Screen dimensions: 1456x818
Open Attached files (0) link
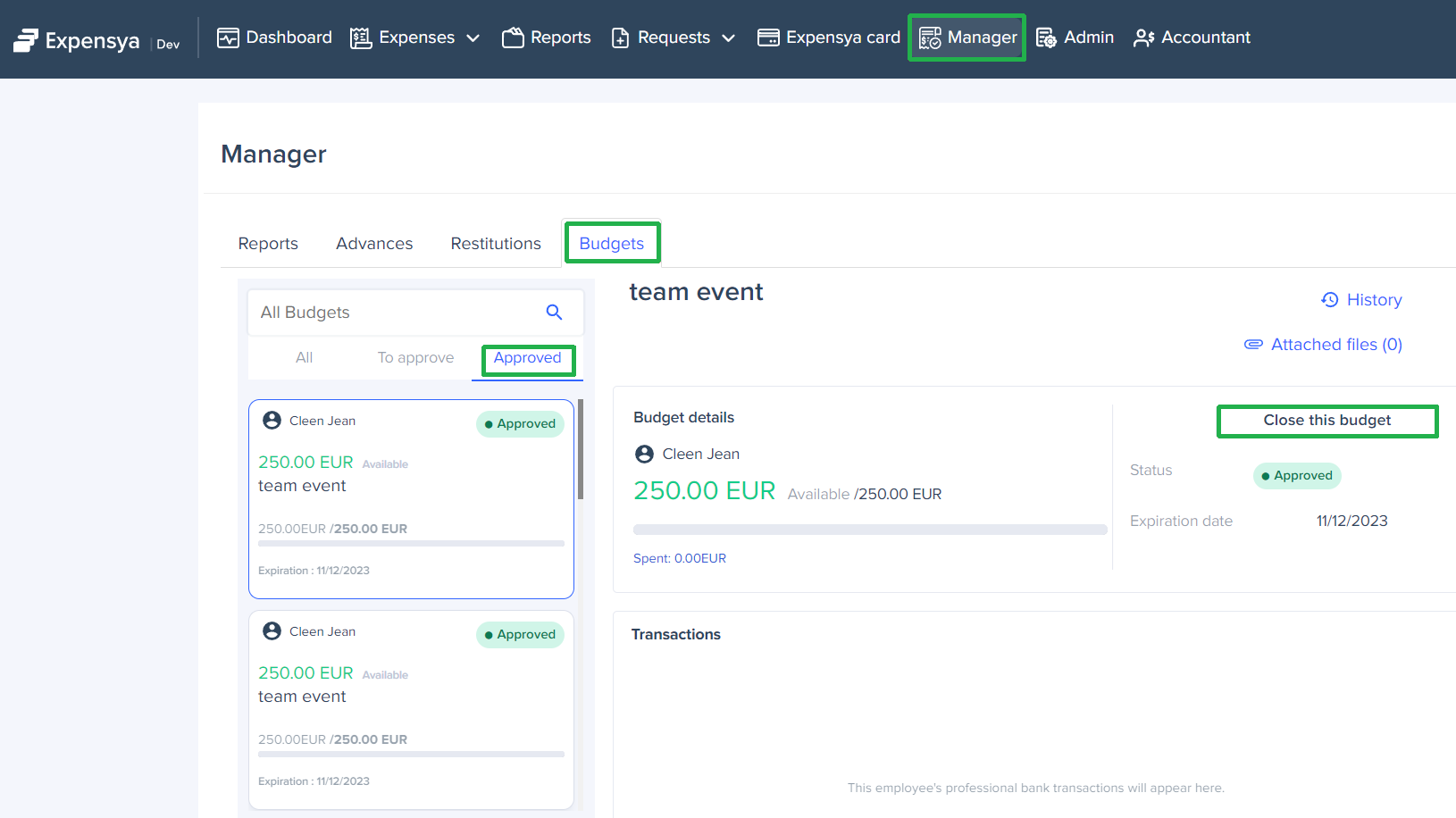coord(1335,345)
